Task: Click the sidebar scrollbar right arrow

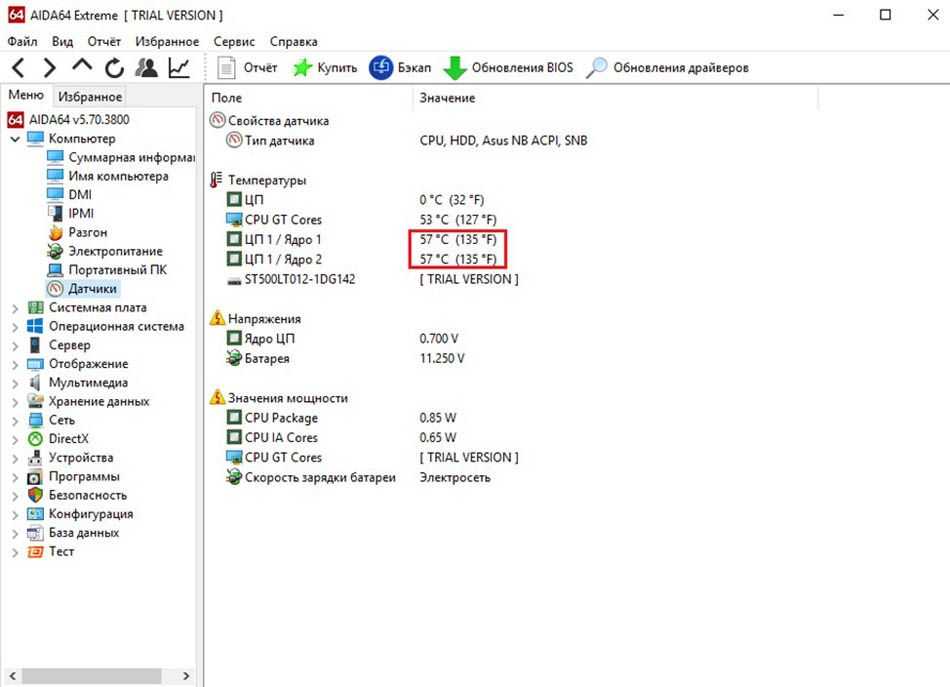Action: [x=187, y=675]
